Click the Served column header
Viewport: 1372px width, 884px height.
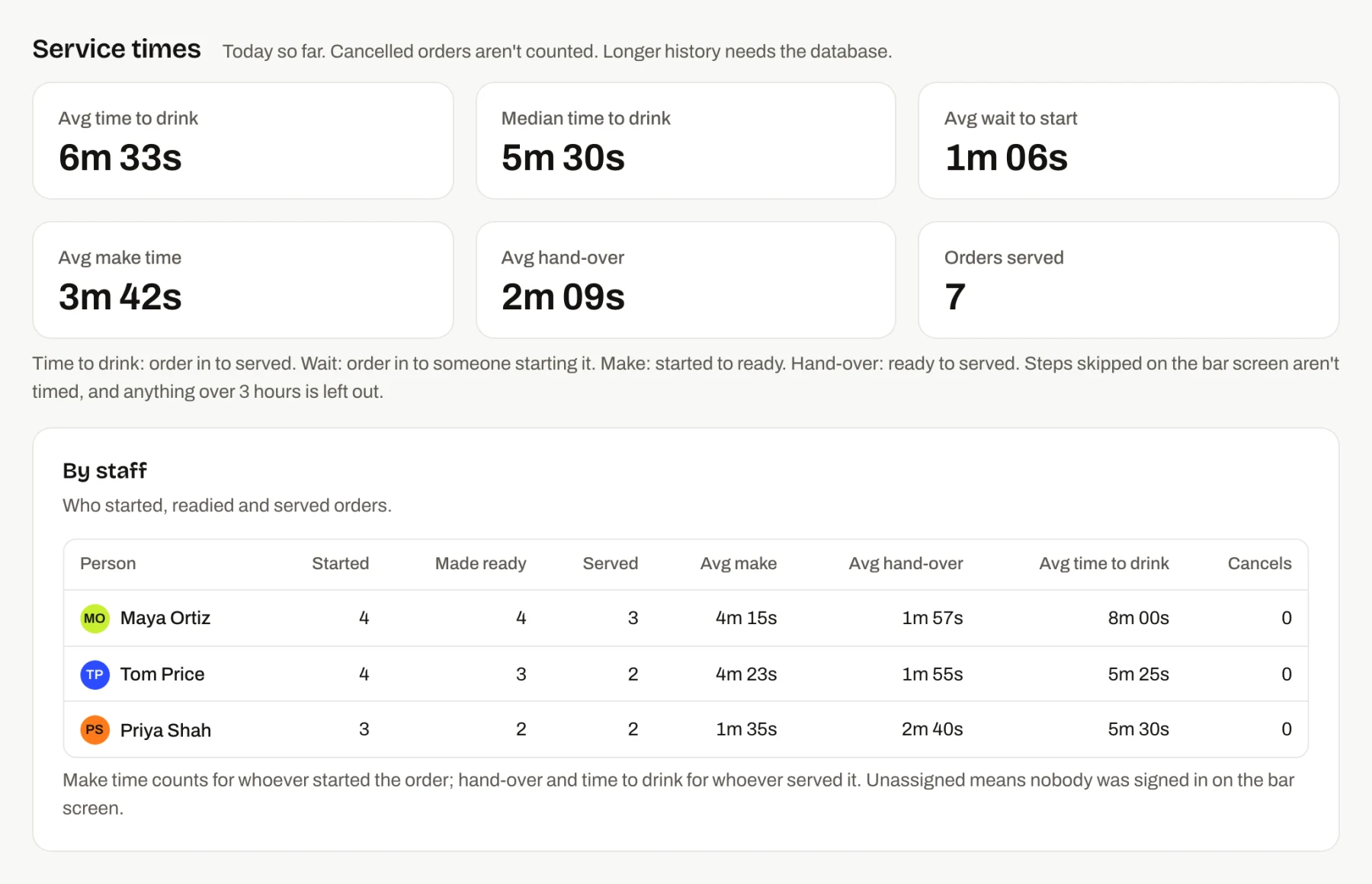[611, 563]
